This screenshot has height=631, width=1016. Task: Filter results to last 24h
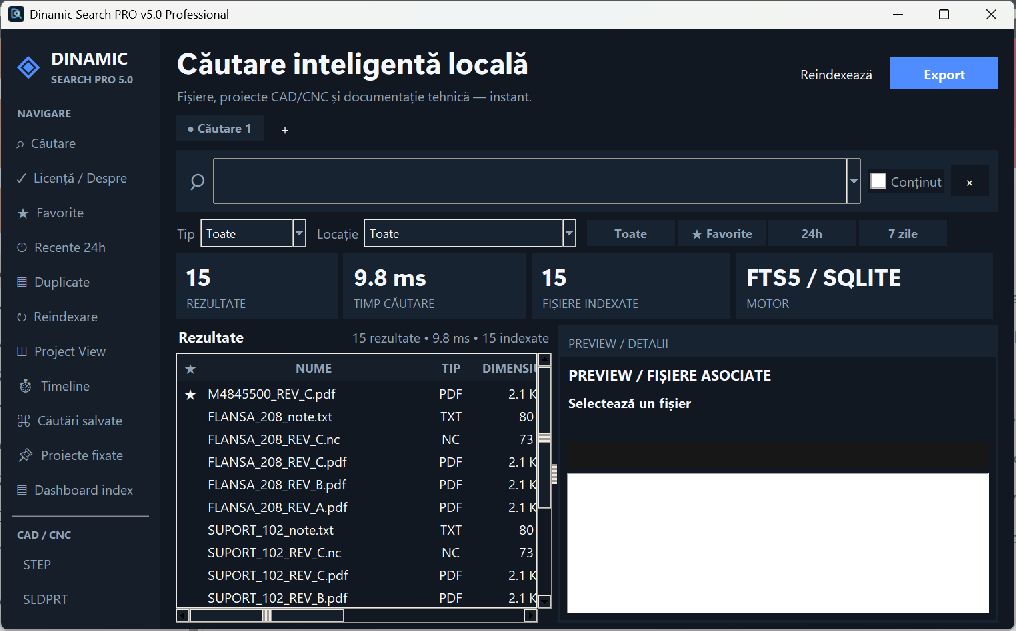[812, 234]
